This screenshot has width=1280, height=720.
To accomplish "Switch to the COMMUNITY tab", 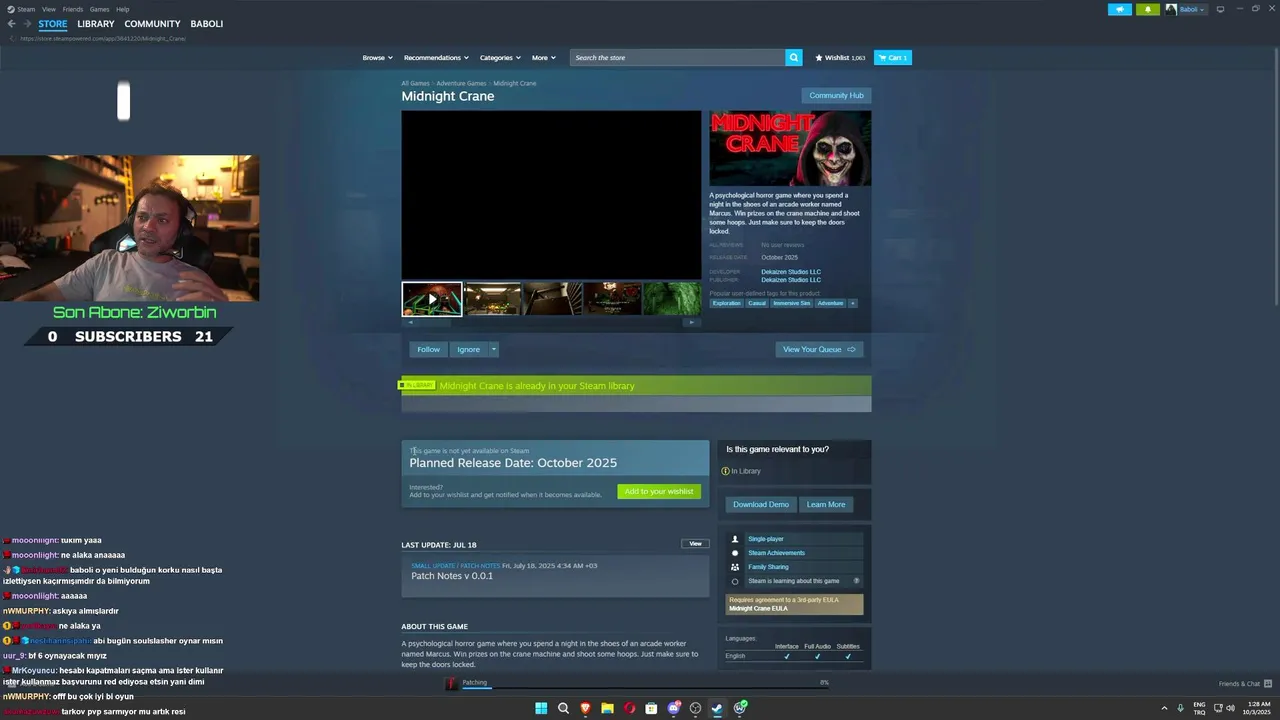I will coord(153,24).
